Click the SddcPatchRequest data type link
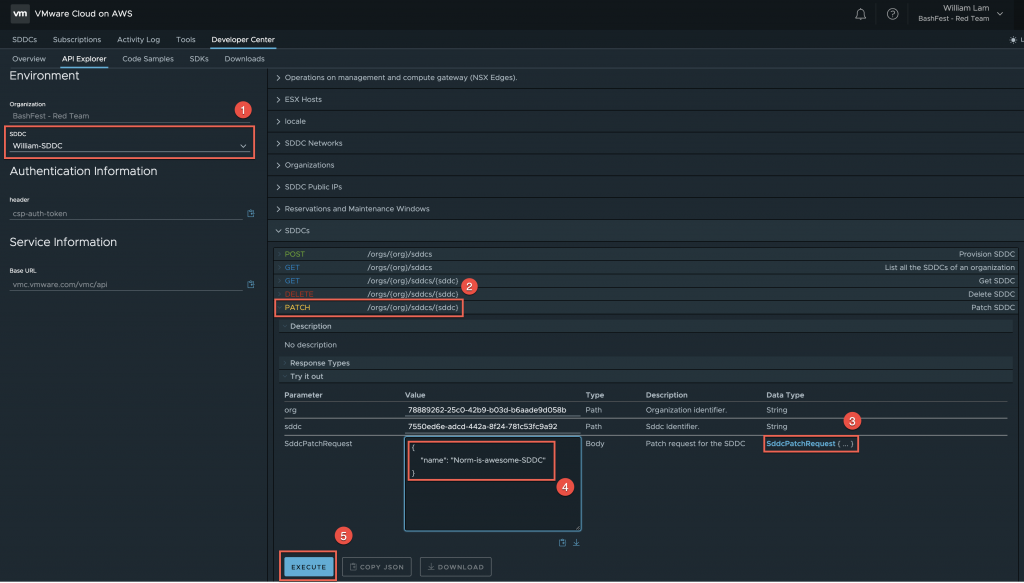Screen dimensions: 1024x583 coord(809,443)
